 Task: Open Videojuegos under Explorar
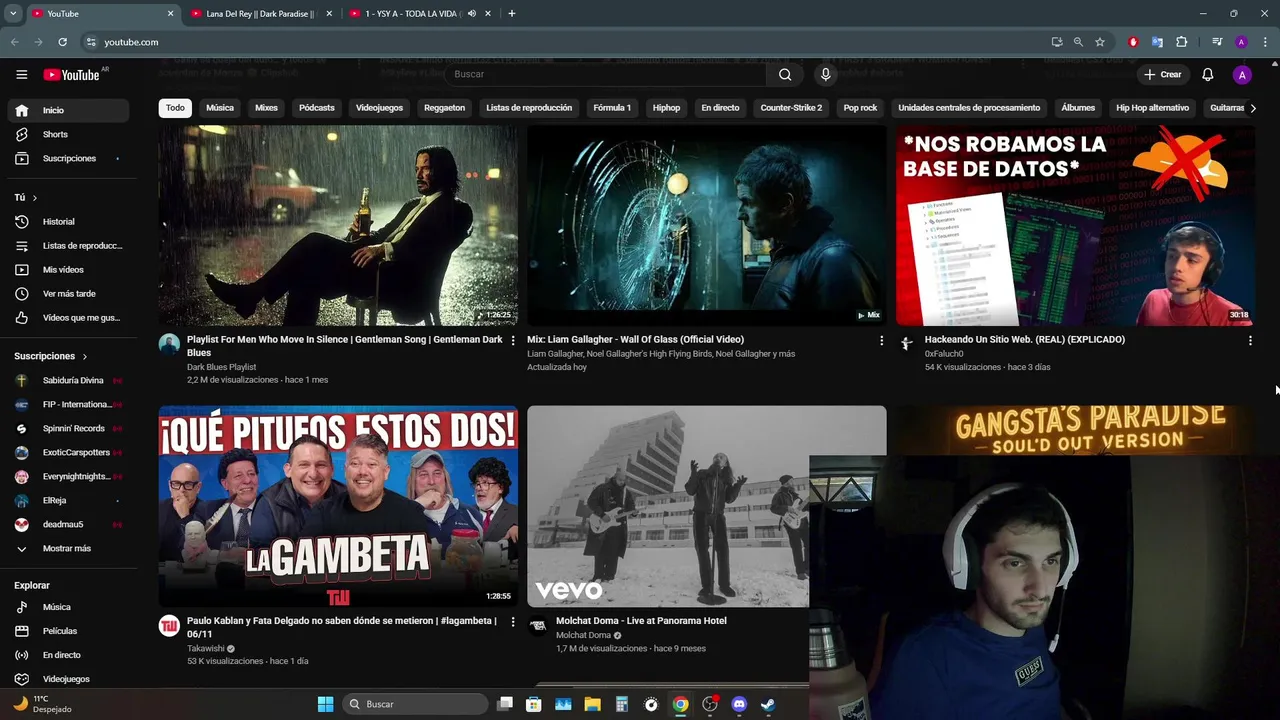(69, 679)
